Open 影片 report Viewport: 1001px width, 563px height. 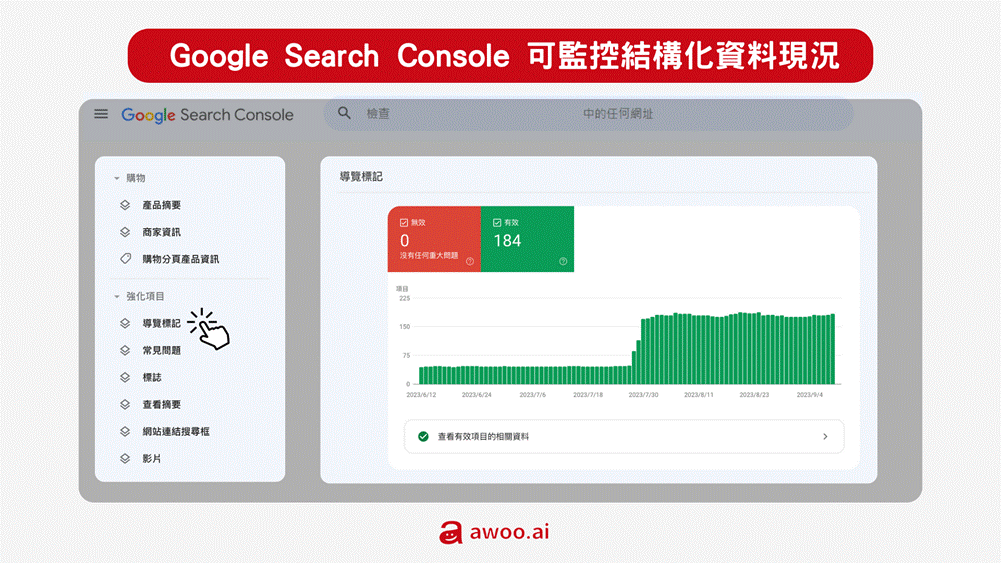[x=152, y=458]
